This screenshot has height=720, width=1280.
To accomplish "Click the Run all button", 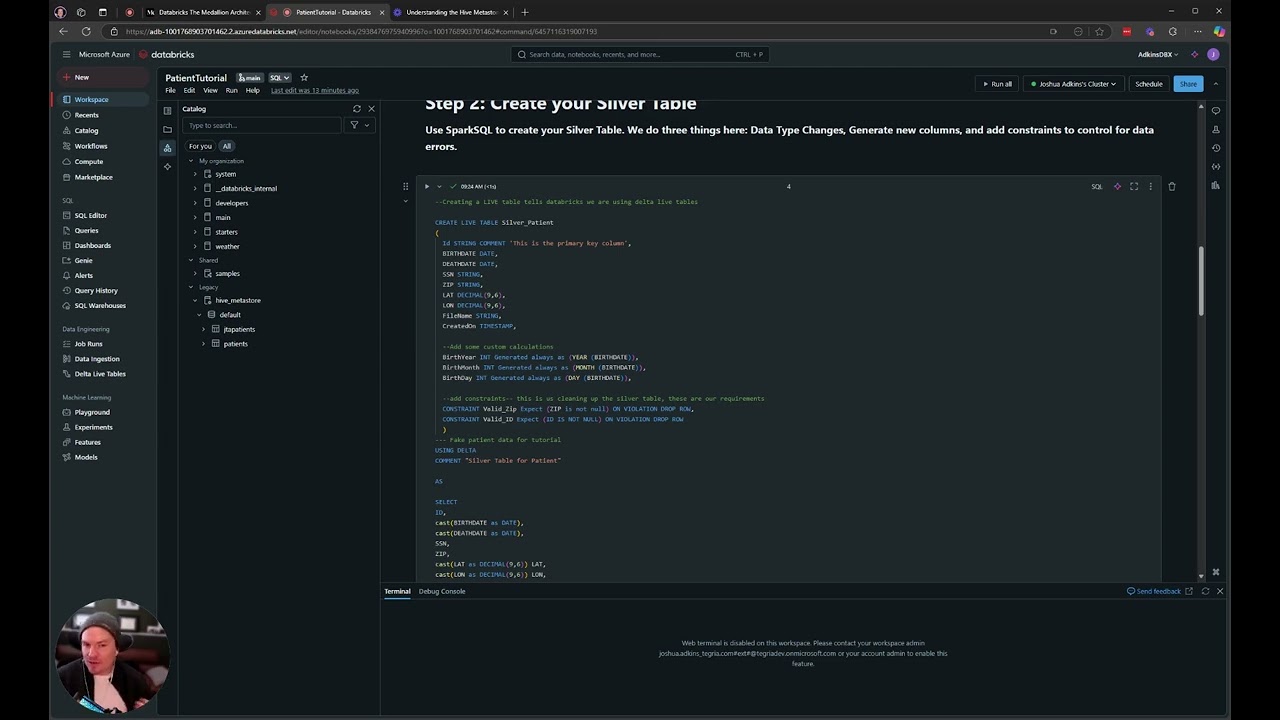I will (997, 84).
